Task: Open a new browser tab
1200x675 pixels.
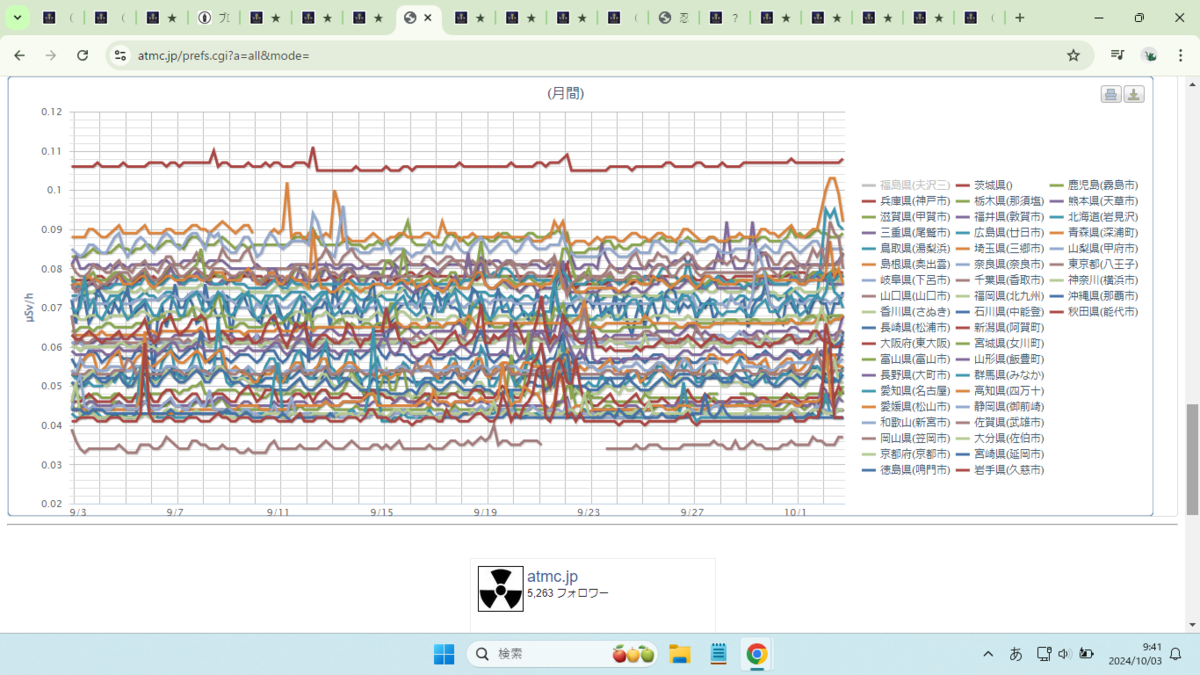Action: [1019, 18]
